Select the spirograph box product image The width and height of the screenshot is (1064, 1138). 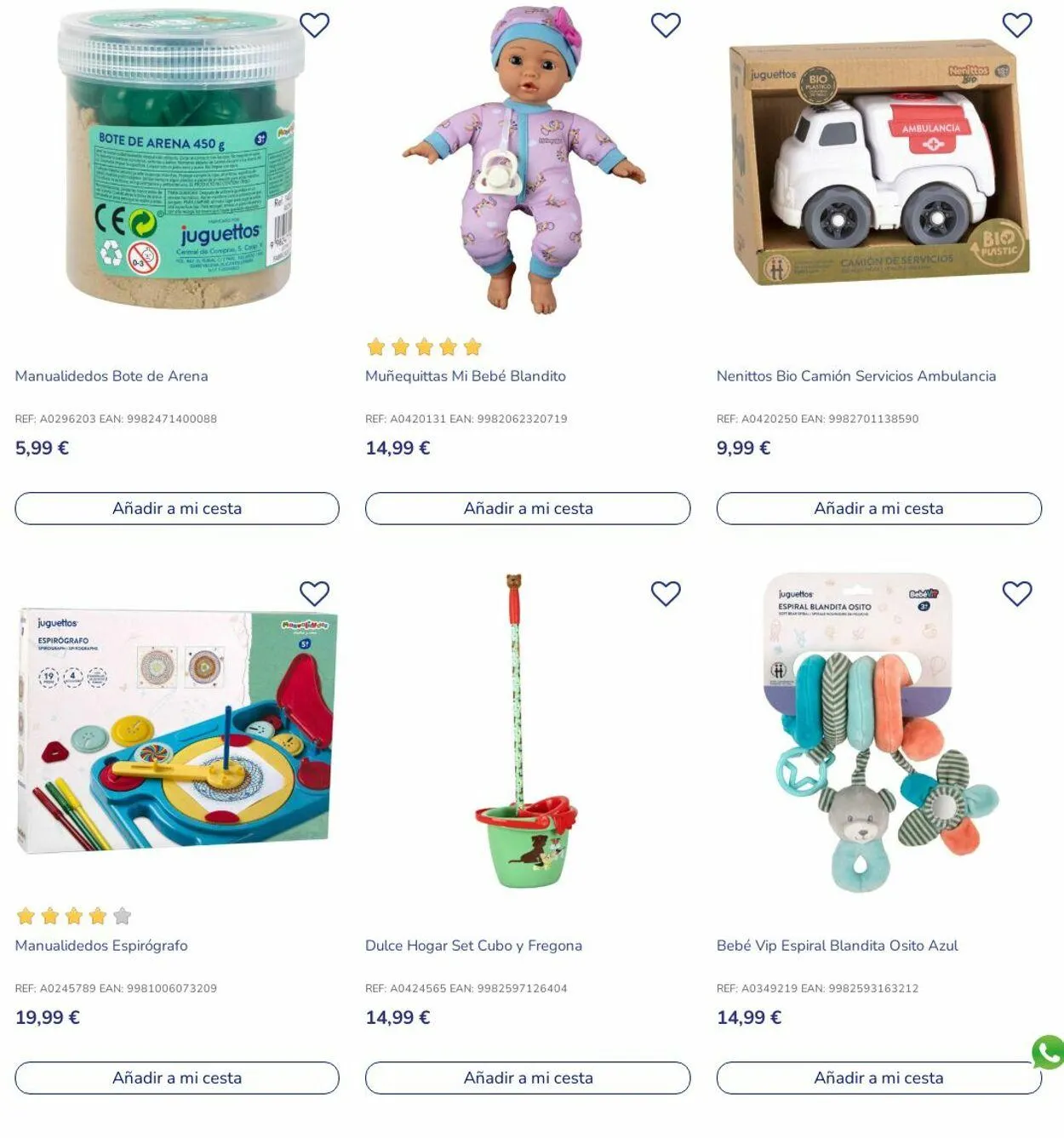click(177, 730)
